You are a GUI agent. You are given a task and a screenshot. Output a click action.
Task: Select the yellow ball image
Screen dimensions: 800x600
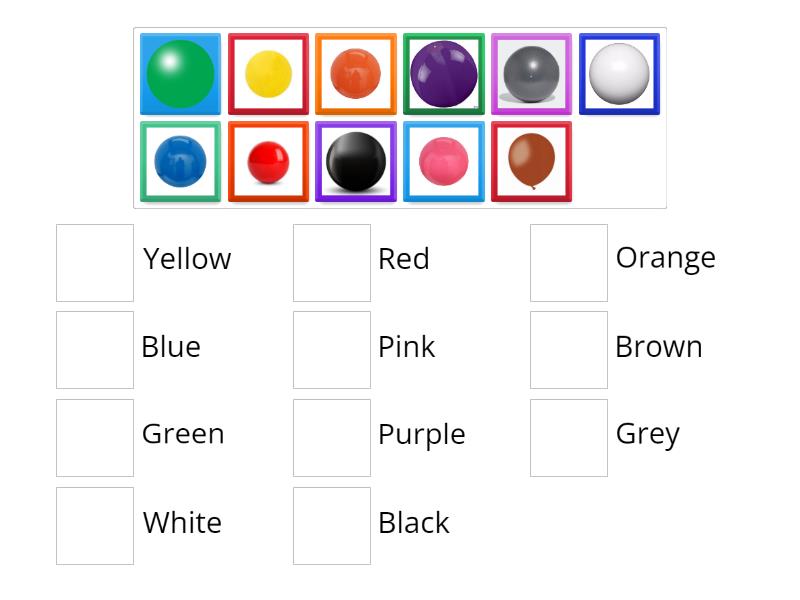click(x=268, y=74)
